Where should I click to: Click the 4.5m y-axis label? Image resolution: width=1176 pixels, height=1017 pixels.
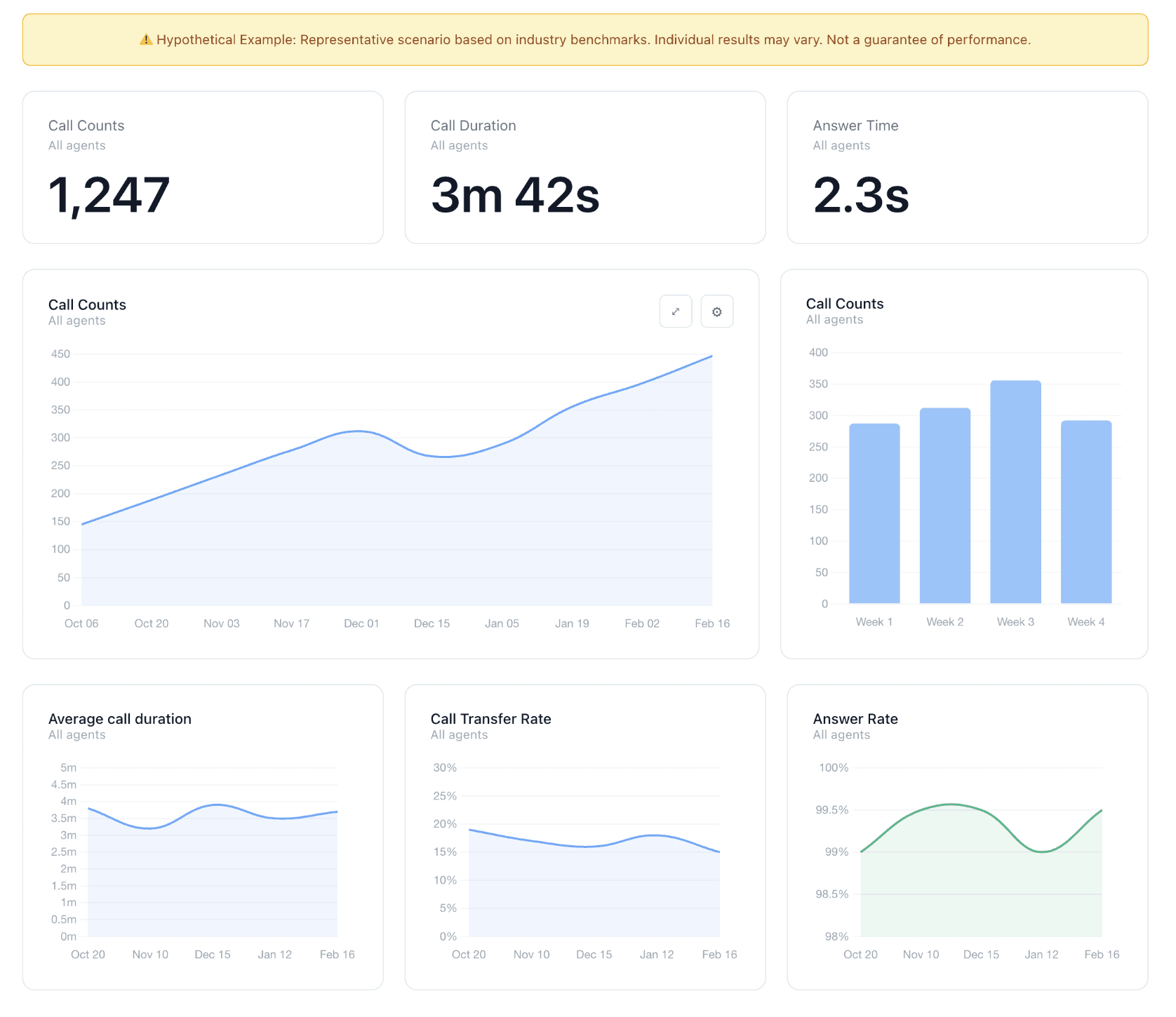pos(64,785)
